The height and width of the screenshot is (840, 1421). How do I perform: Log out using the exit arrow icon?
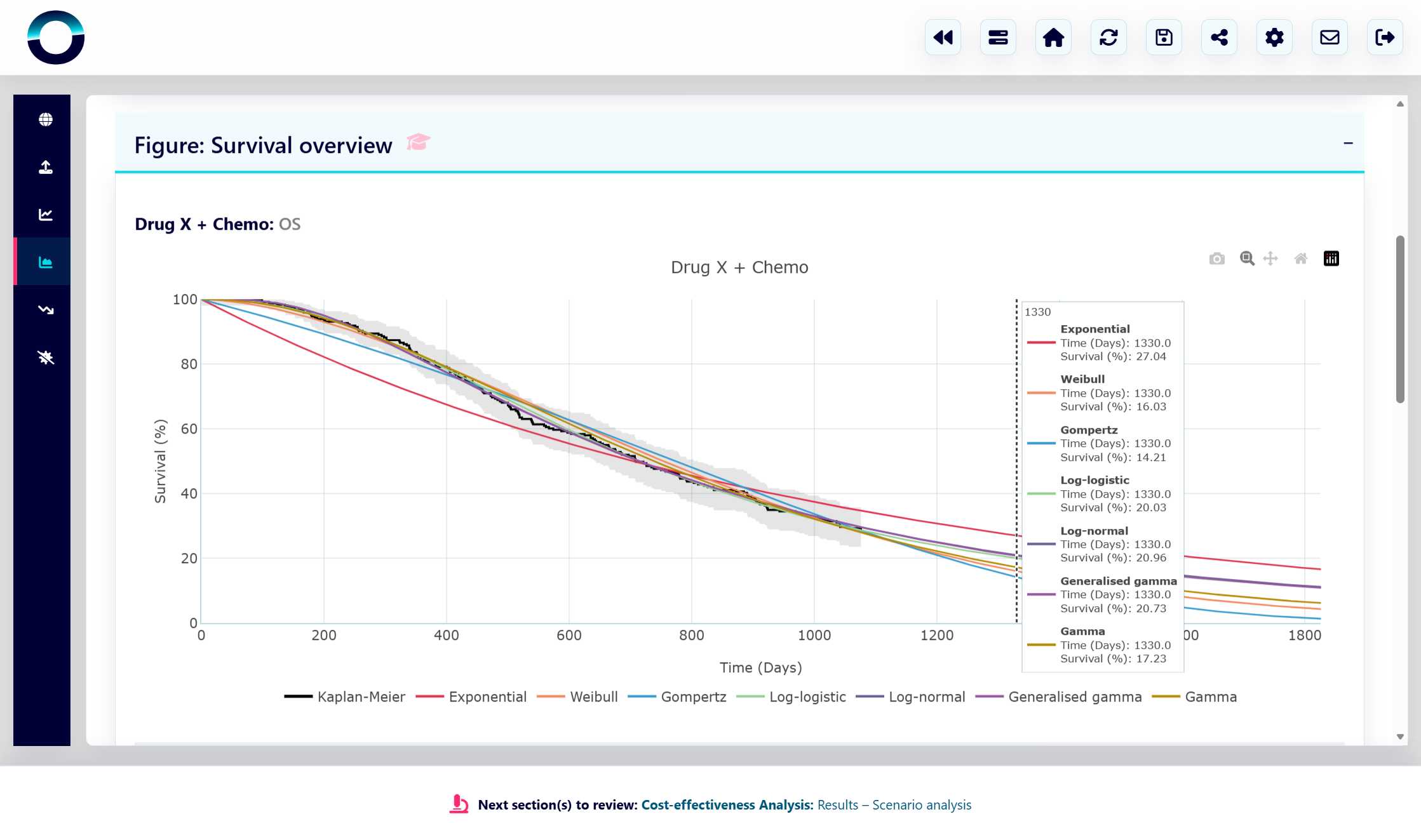click(1385, 37)
